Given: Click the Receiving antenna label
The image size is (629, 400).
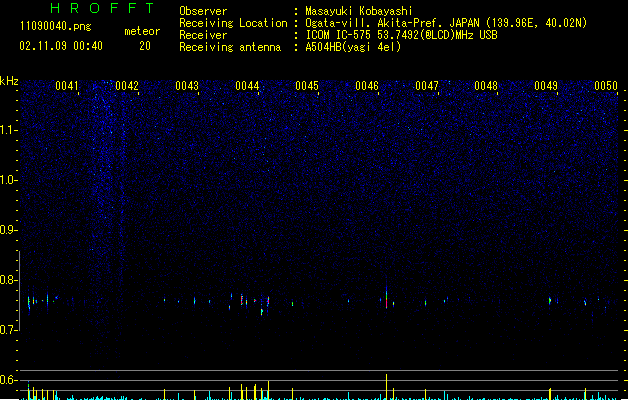Looking at the screenshot, I should pyautogui.click(x=230, y=47).
